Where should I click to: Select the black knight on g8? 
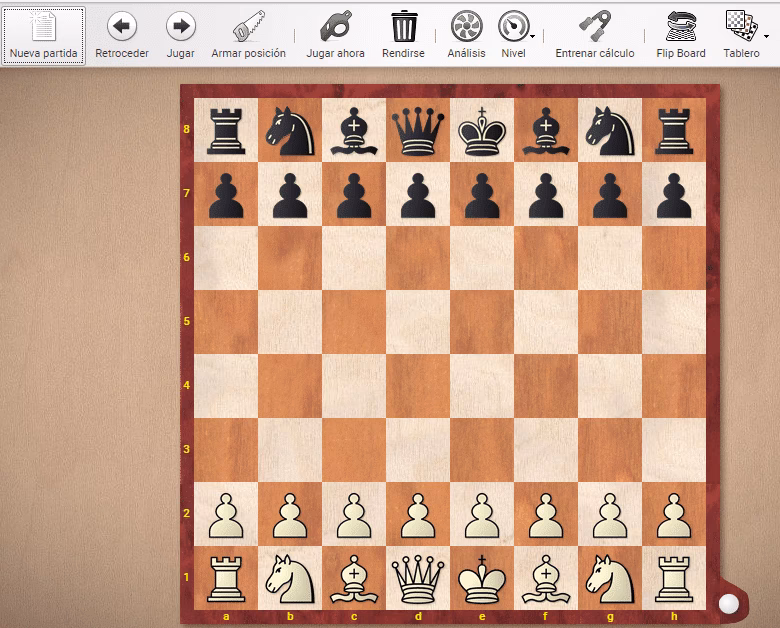610,130
